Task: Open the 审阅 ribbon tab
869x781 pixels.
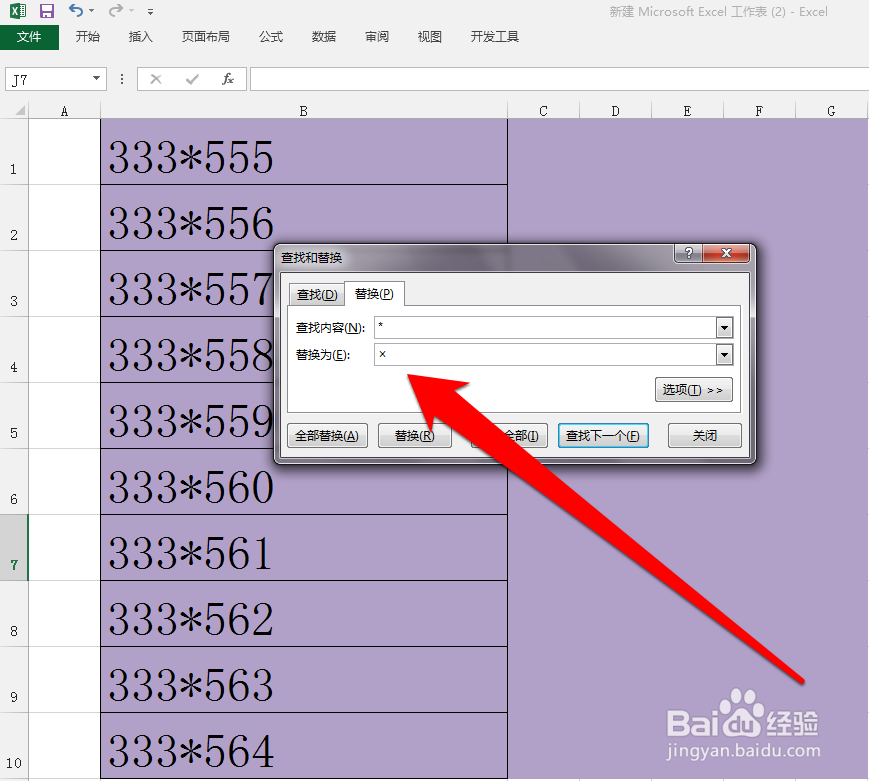Action: (377, 37)
